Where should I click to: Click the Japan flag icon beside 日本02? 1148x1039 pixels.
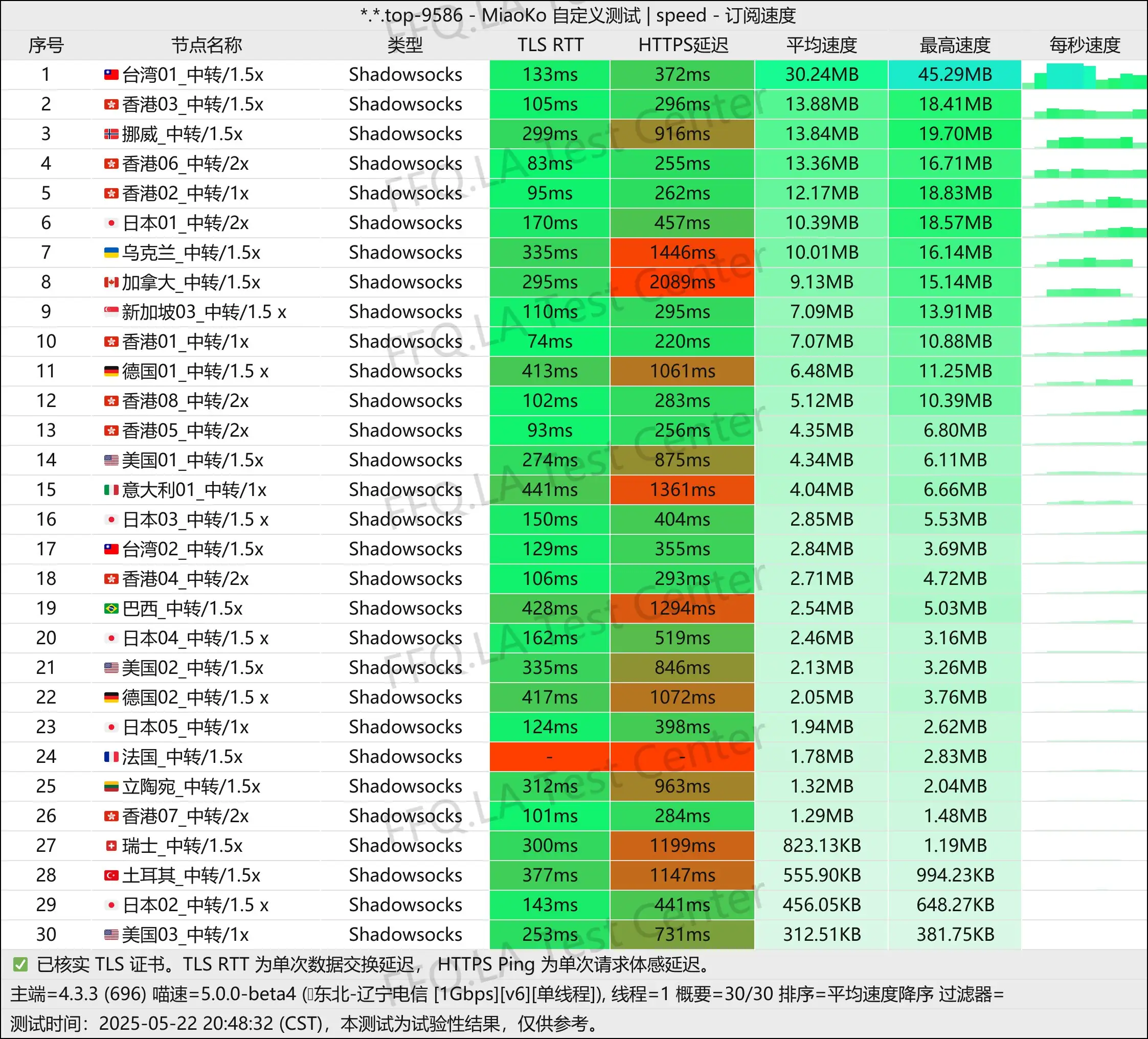pos(111,905)
